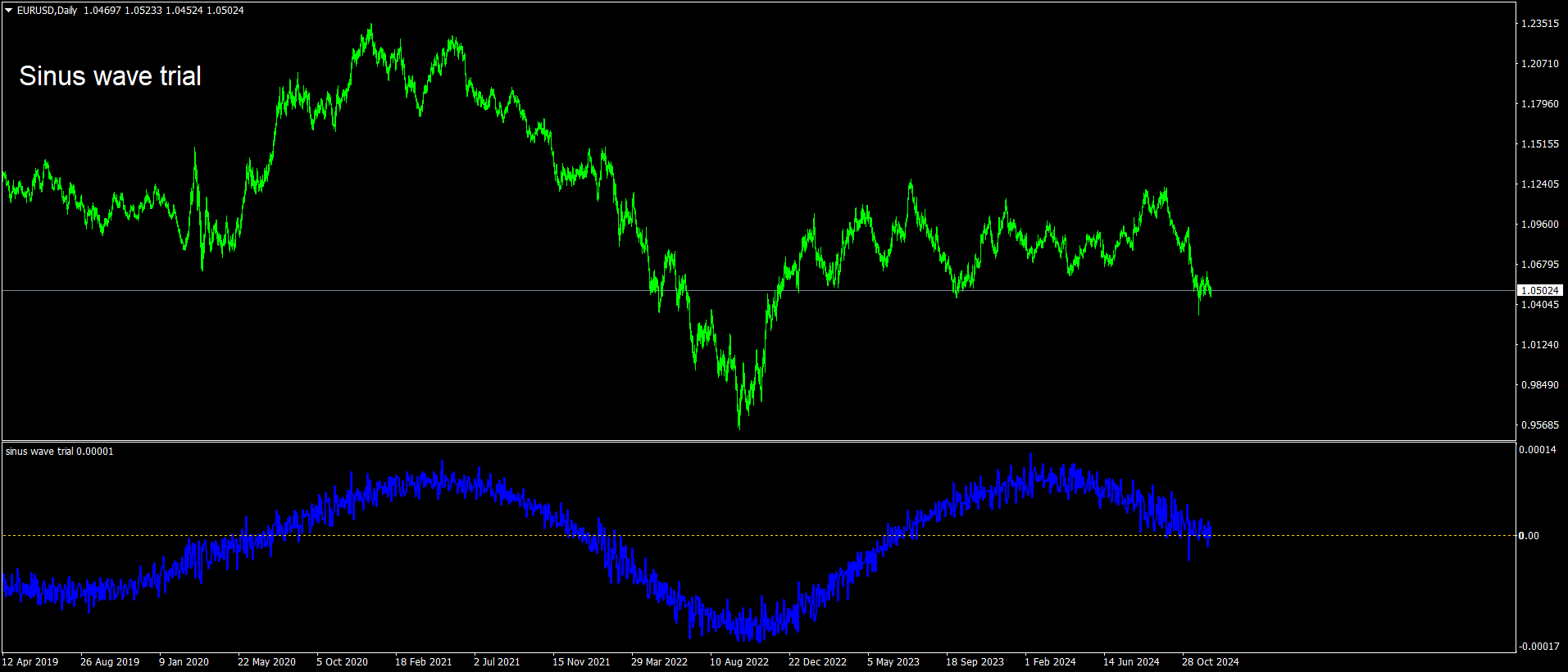Image resolution: width=1568 pixels, height=672 pixels.
Task: Click the 5 Oct 2020 date label
Action: [x=343, y=662]
